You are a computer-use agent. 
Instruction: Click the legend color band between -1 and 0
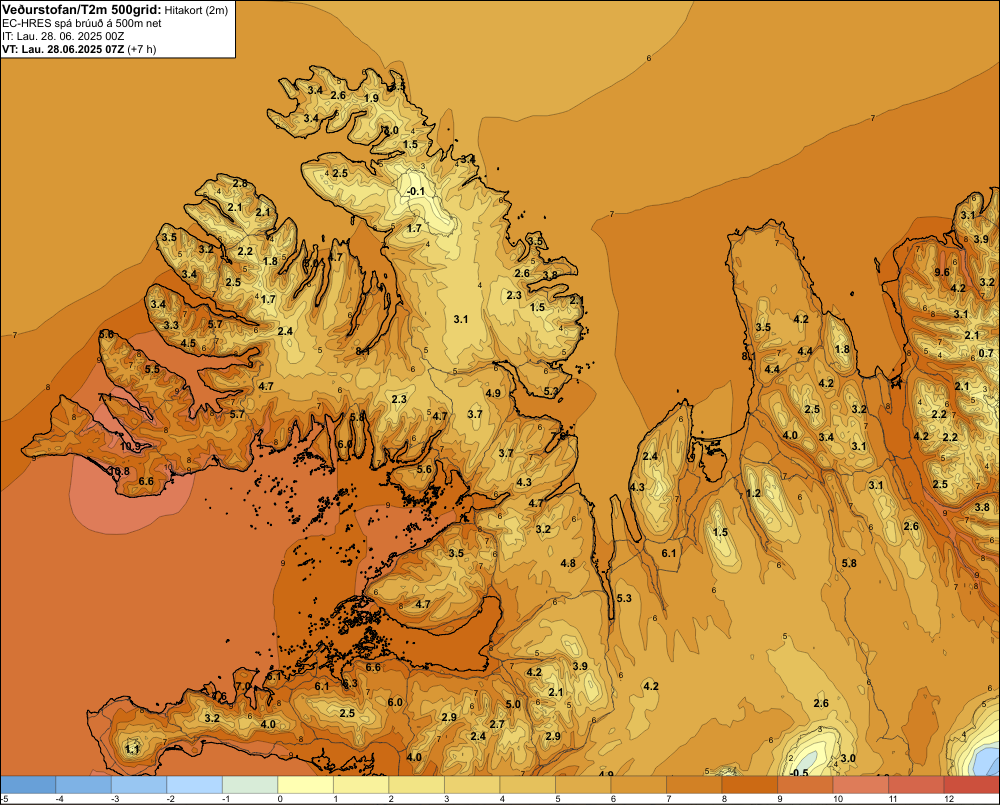(251, 785)
